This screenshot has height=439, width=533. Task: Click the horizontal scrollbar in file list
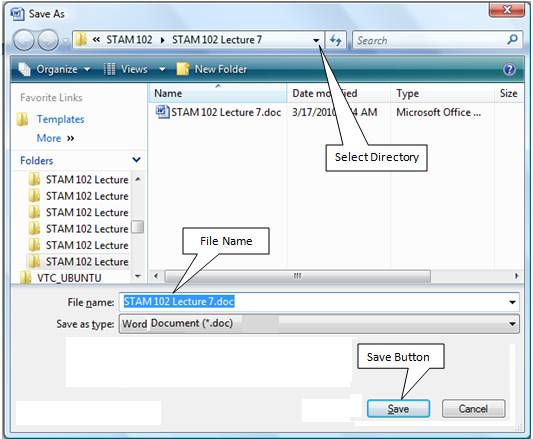[297, 276]
